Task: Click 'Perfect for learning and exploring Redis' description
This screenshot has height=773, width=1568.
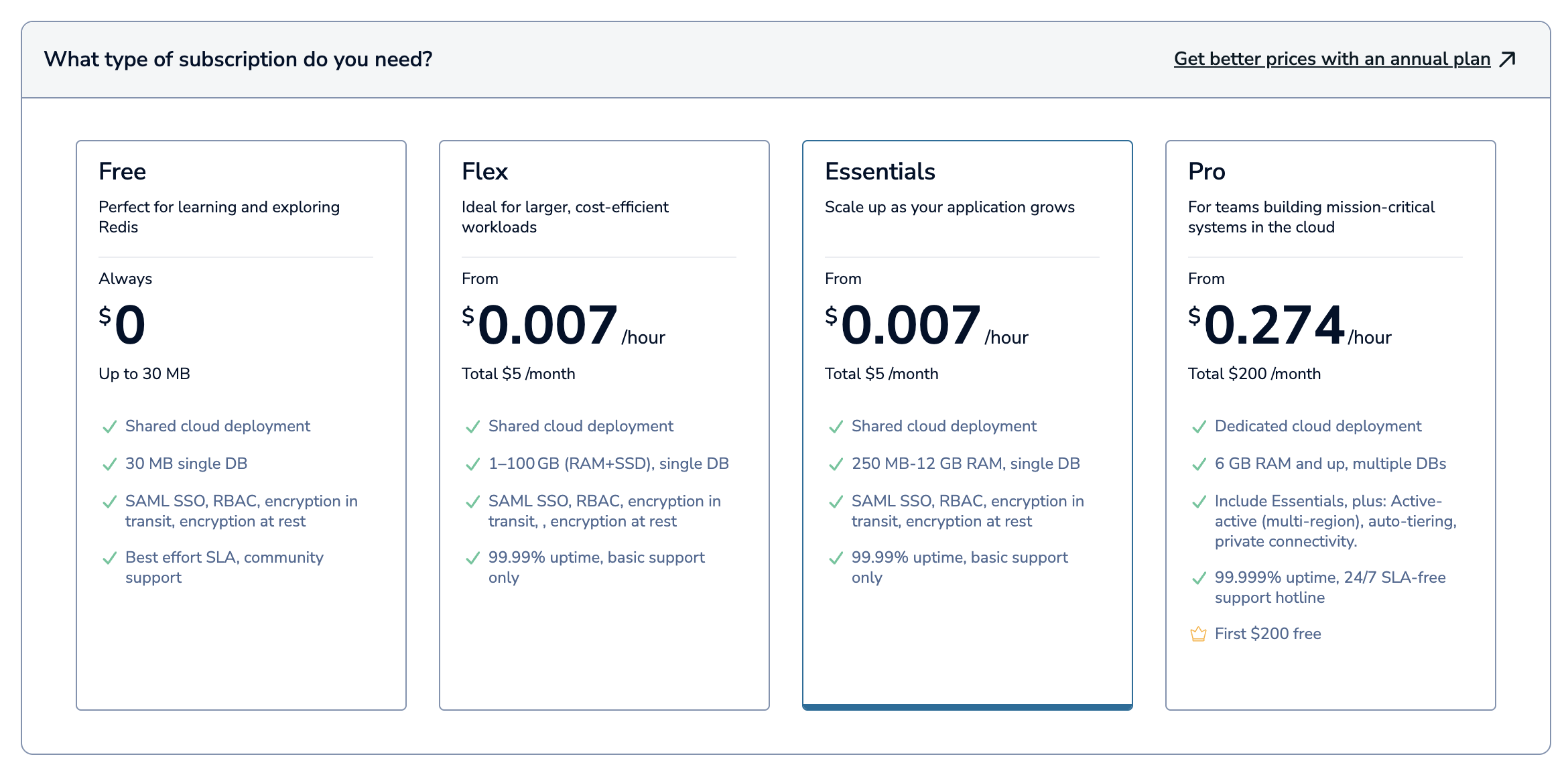Action: [x=219, y=217]
